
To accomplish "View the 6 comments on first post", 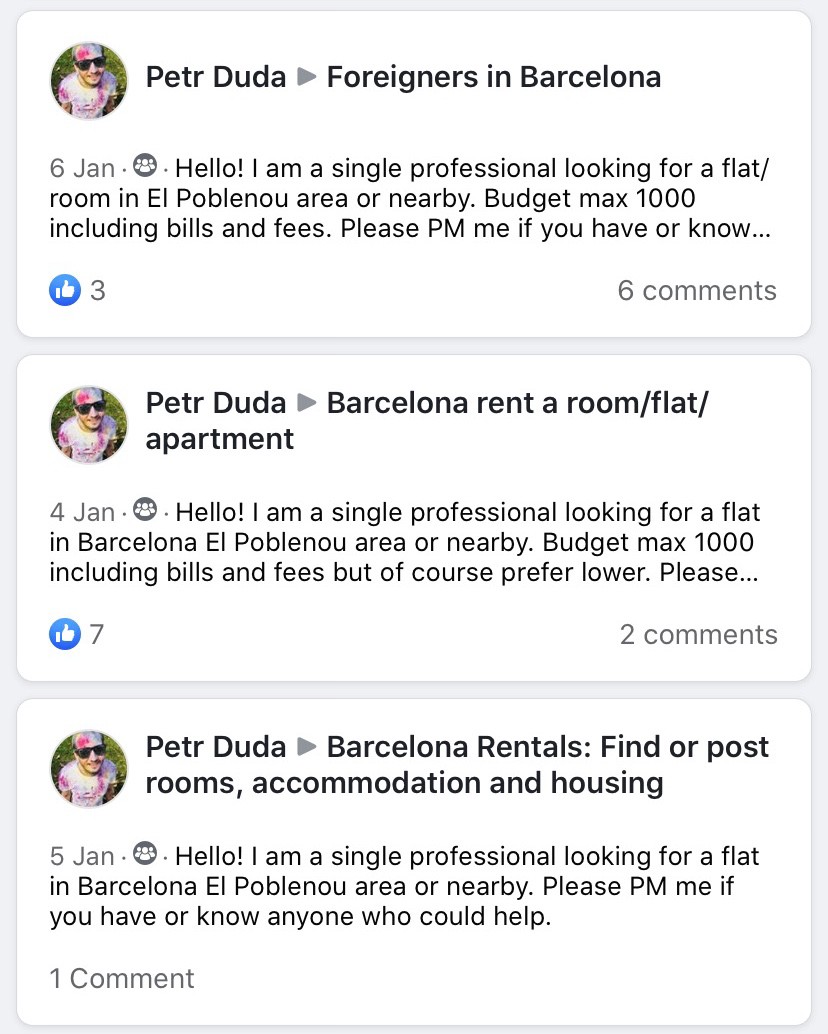I will click(x=697, y=291).
